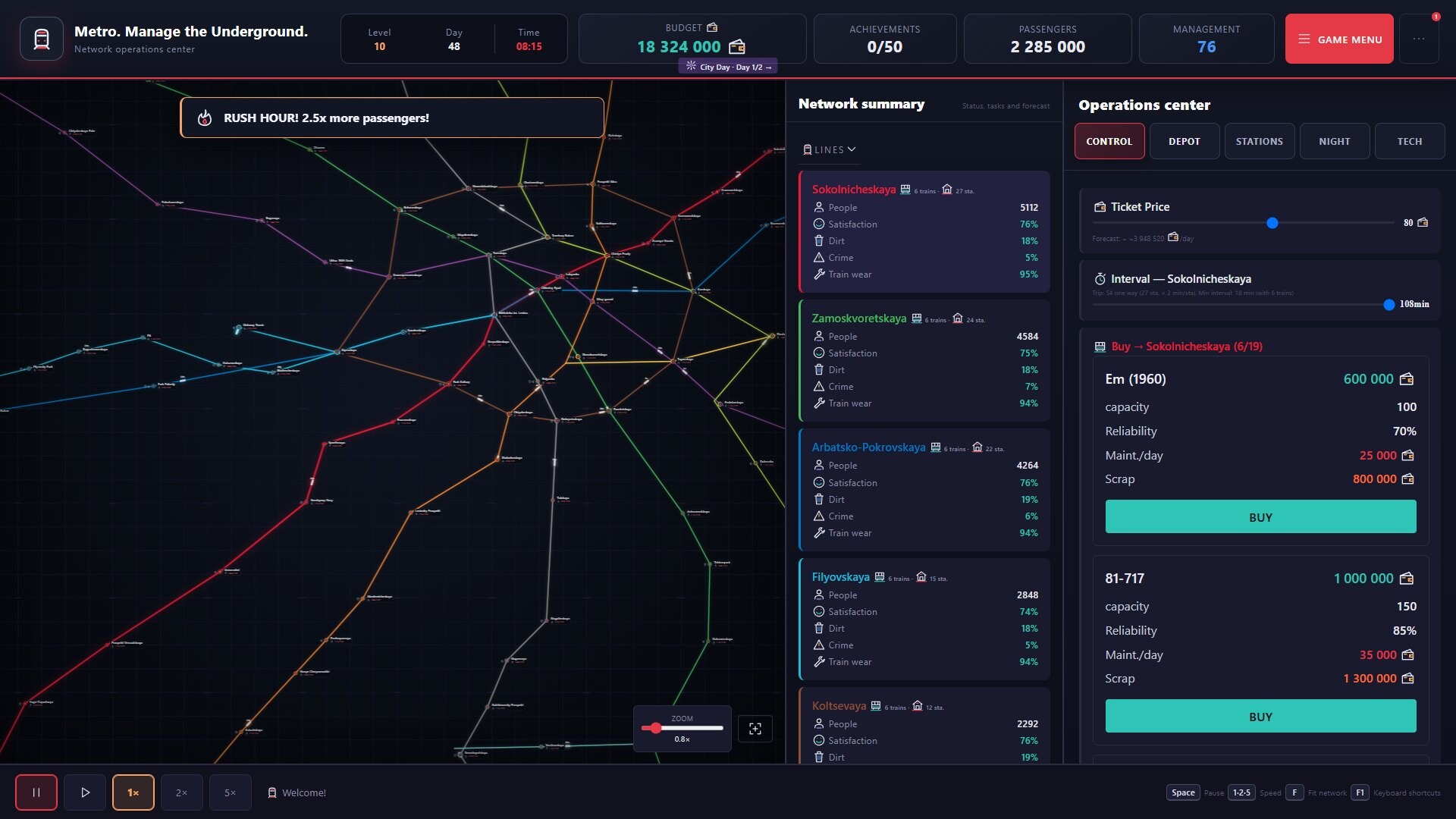Switch to the CONTROL tab
This screenshot has width=1456, height=819.
[1109, 141]
